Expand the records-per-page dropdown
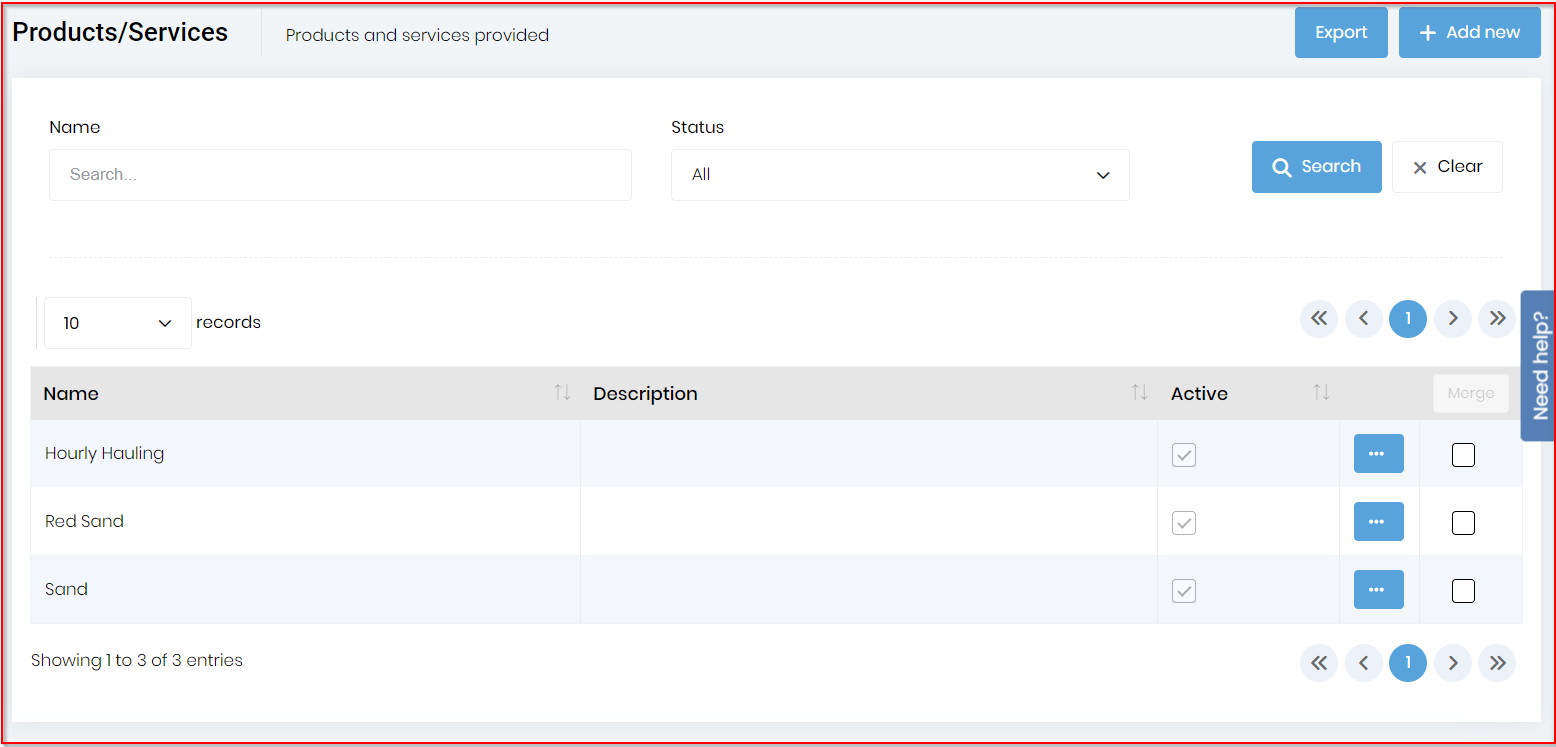 tap(118, 323)
